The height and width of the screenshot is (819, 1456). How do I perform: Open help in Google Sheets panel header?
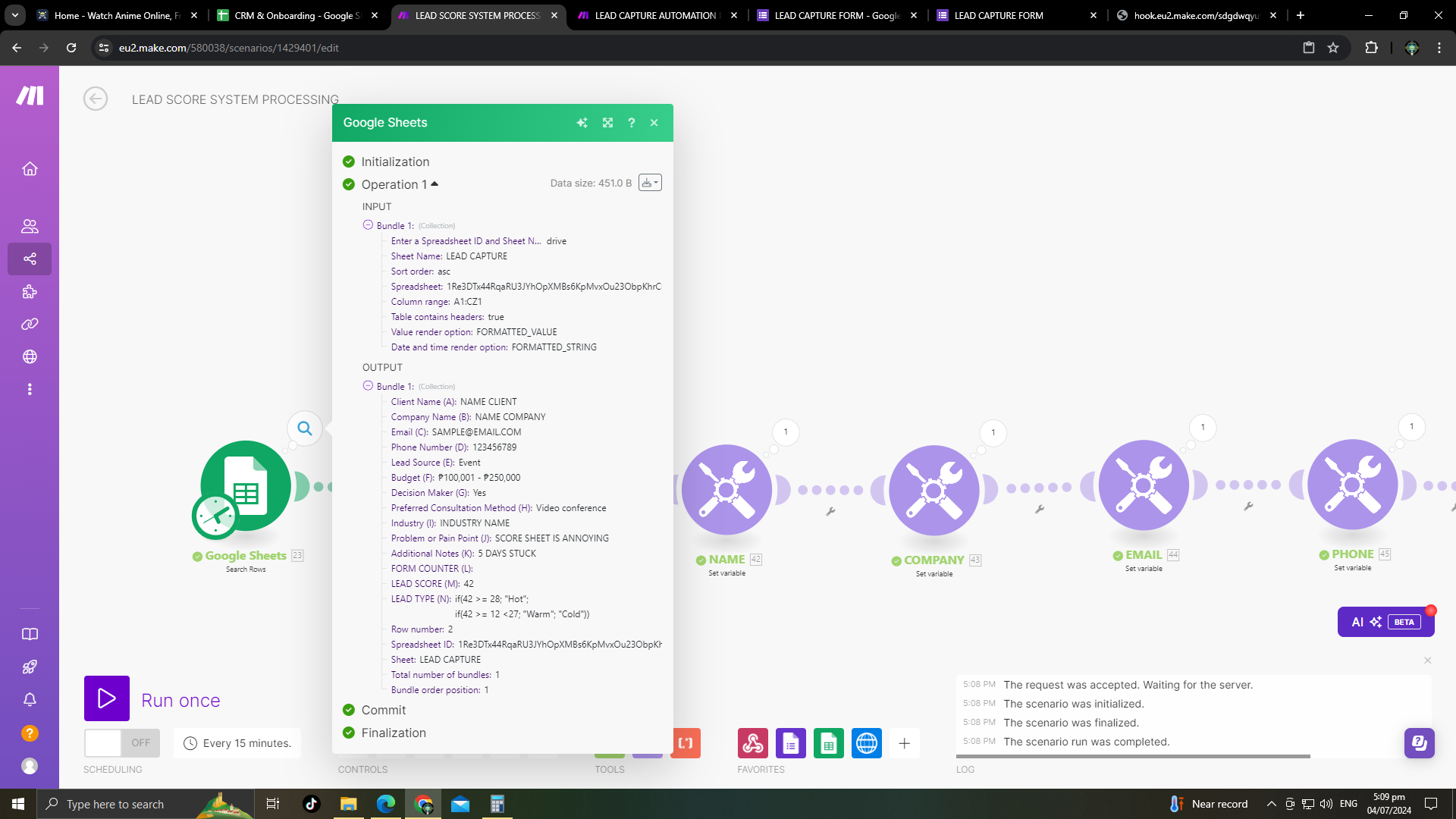pos(631,123)
